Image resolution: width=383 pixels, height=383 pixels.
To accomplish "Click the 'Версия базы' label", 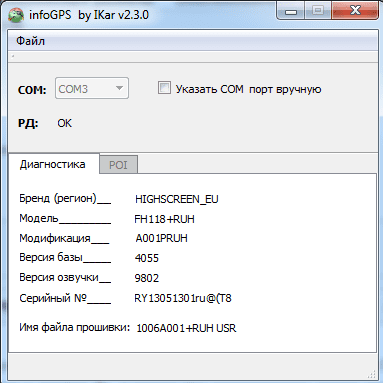I will click(x=65, y=258).
